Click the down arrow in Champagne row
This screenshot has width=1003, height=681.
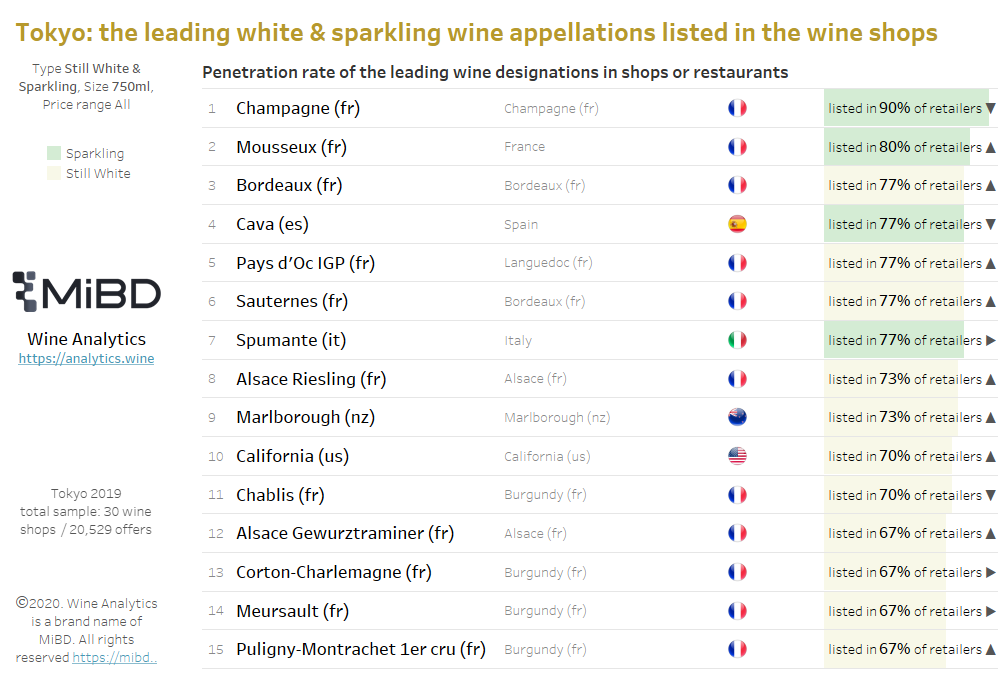990,108
